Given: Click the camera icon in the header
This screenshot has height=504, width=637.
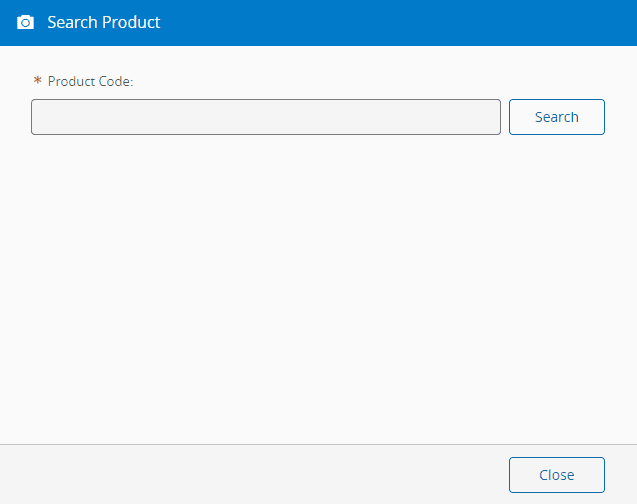Looking at the screenshot, I should pyautogui.click(x=25, y=22).
